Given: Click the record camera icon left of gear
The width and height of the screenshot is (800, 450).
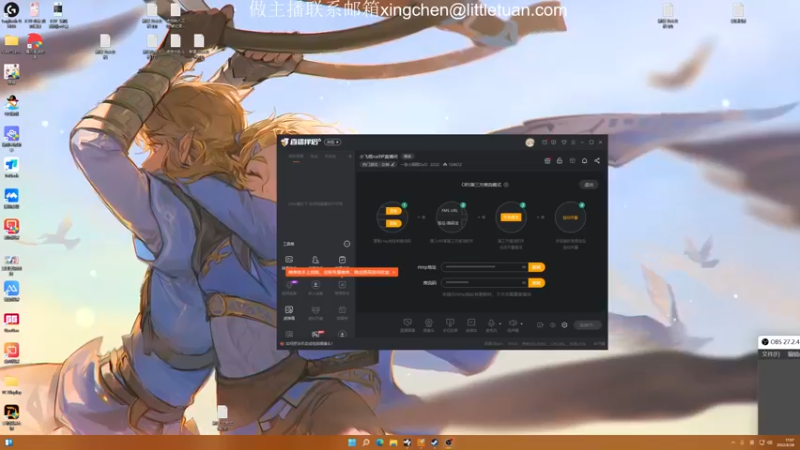Looking at the screenshot, I should tap(540, 325).
